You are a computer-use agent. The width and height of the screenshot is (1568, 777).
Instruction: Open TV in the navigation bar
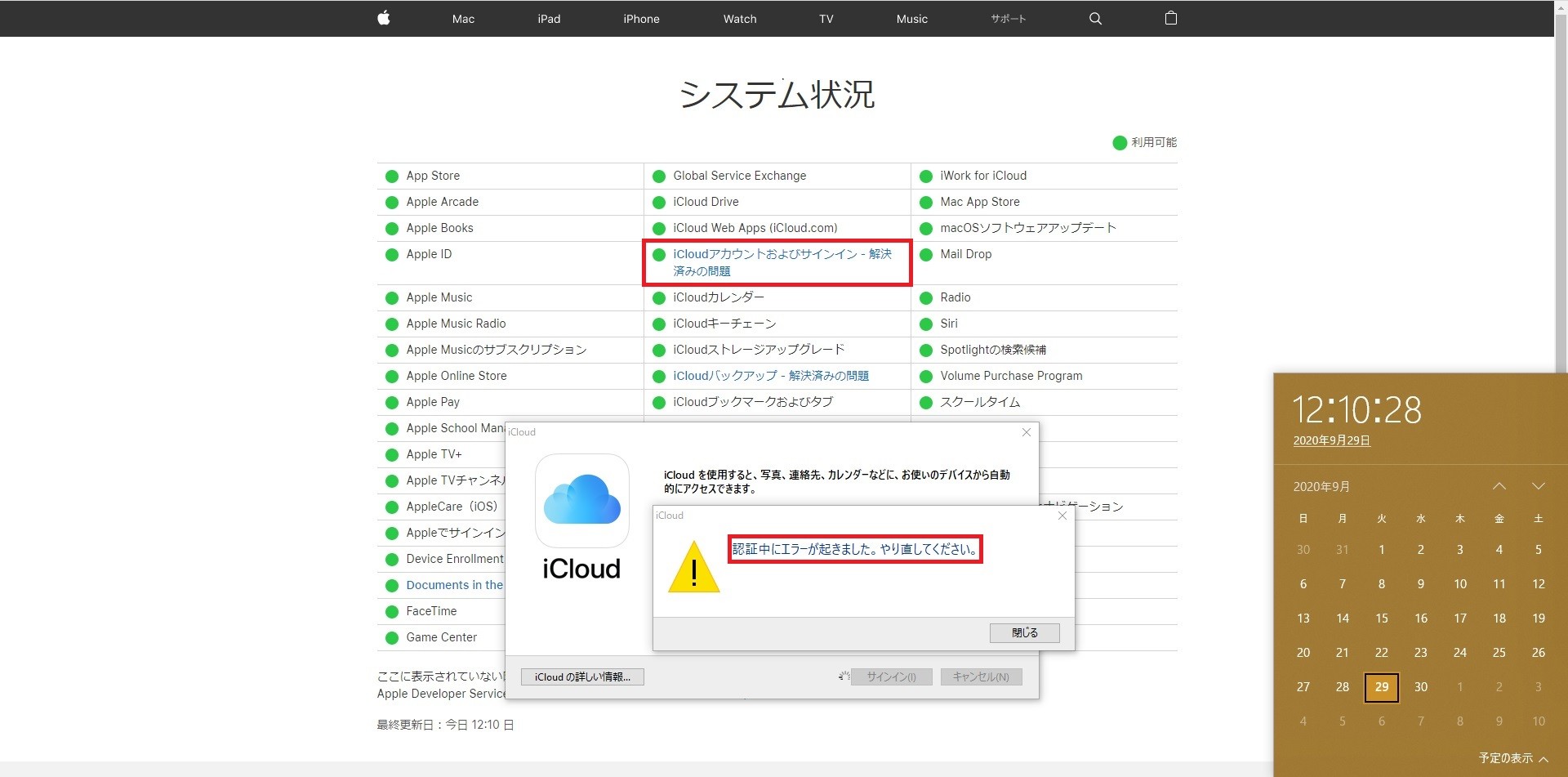click(826, 19)
